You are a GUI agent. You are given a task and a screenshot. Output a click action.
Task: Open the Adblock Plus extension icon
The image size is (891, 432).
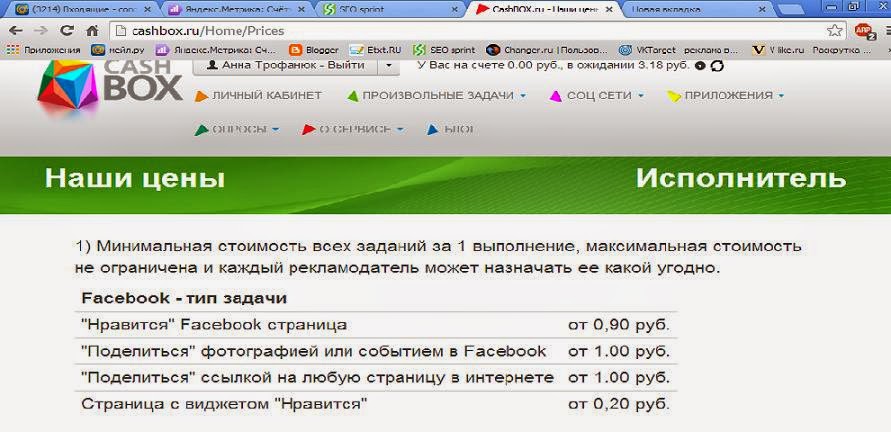coord(864,31)
